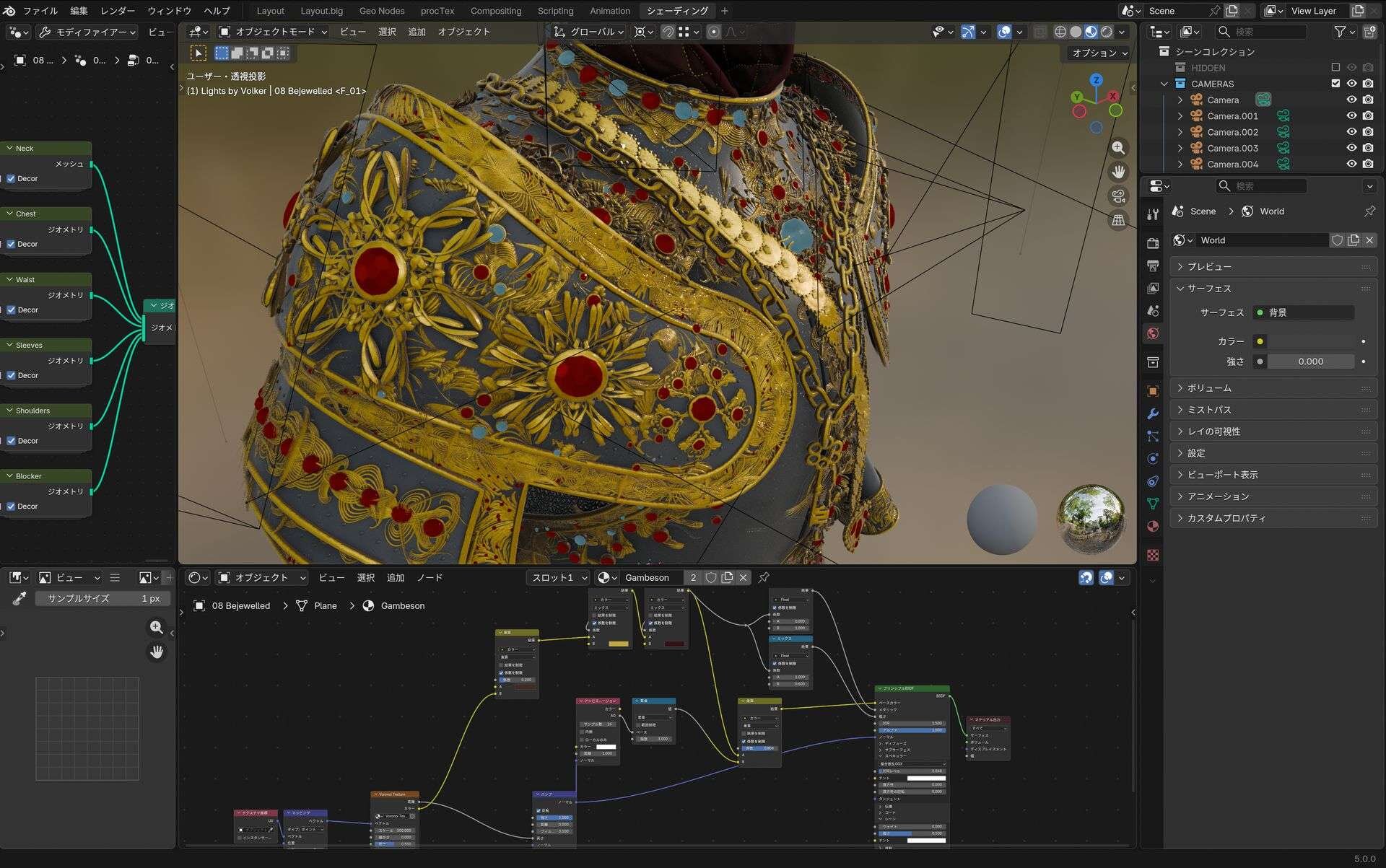Open the Render properties tab icon
The image size is (1386, 868).
(1153, 243)
